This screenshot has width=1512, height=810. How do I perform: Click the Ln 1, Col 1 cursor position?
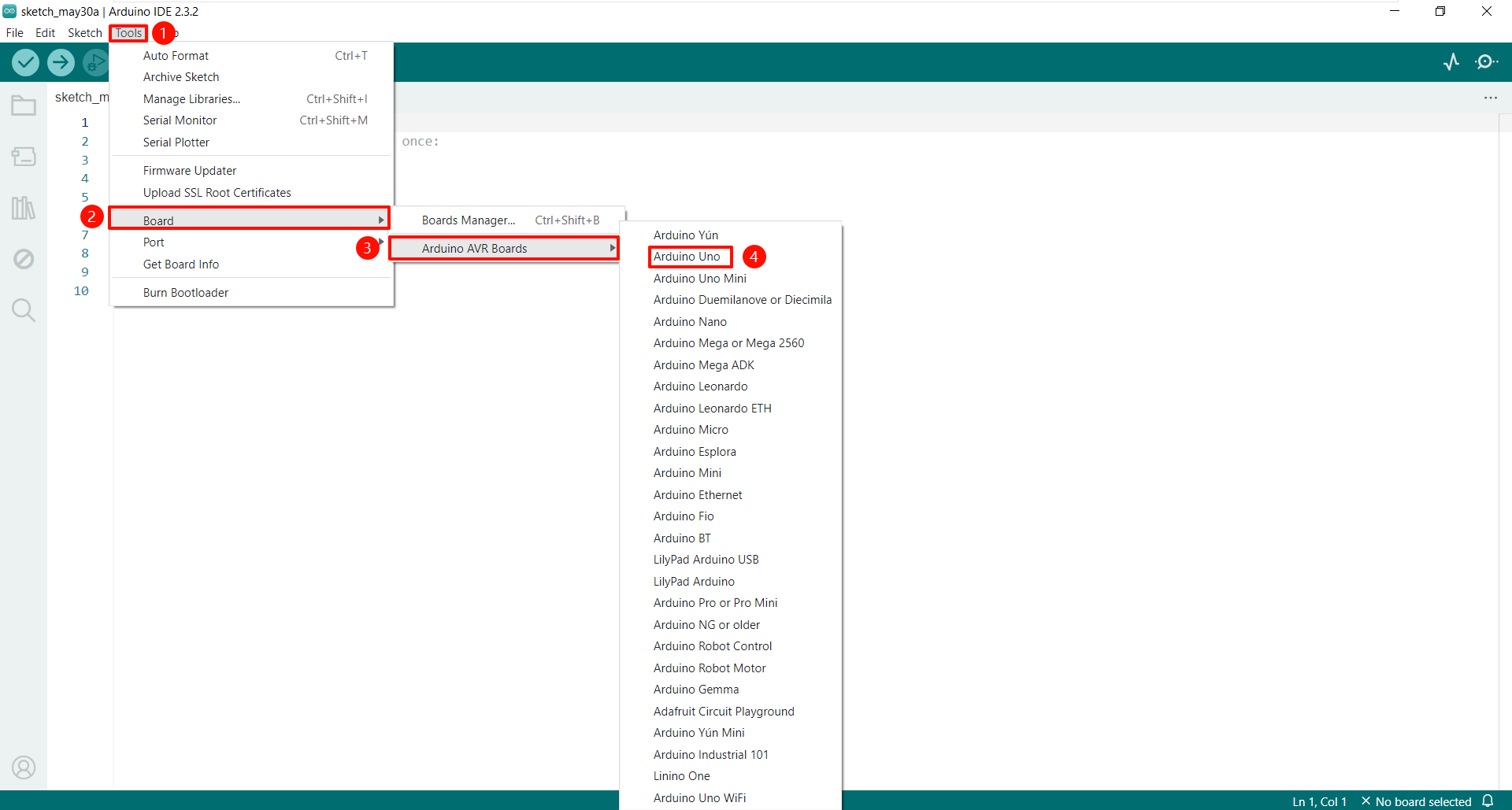1319,801
